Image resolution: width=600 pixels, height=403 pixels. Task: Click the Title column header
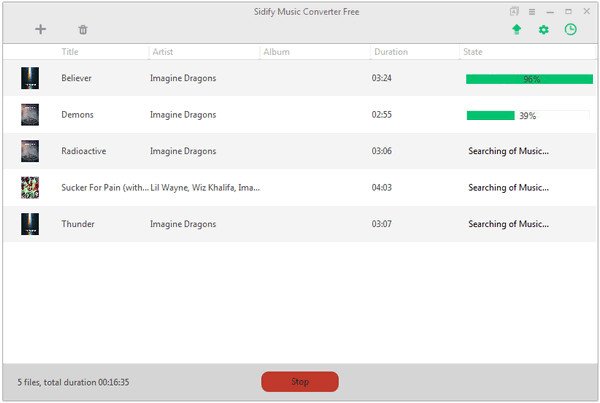[70, 52]
